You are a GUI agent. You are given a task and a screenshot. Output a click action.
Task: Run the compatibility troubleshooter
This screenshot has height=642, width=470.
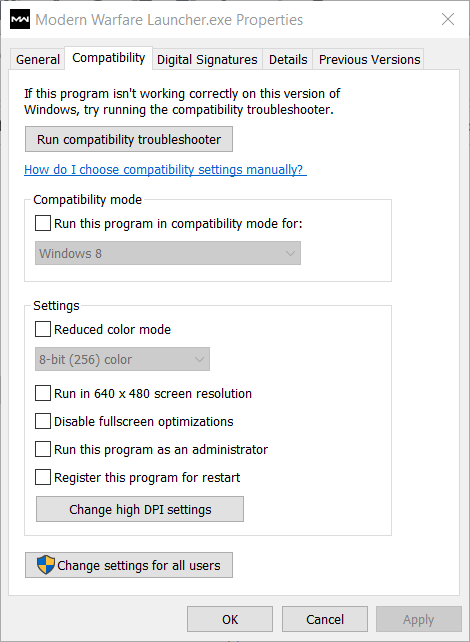click(129, 139)
